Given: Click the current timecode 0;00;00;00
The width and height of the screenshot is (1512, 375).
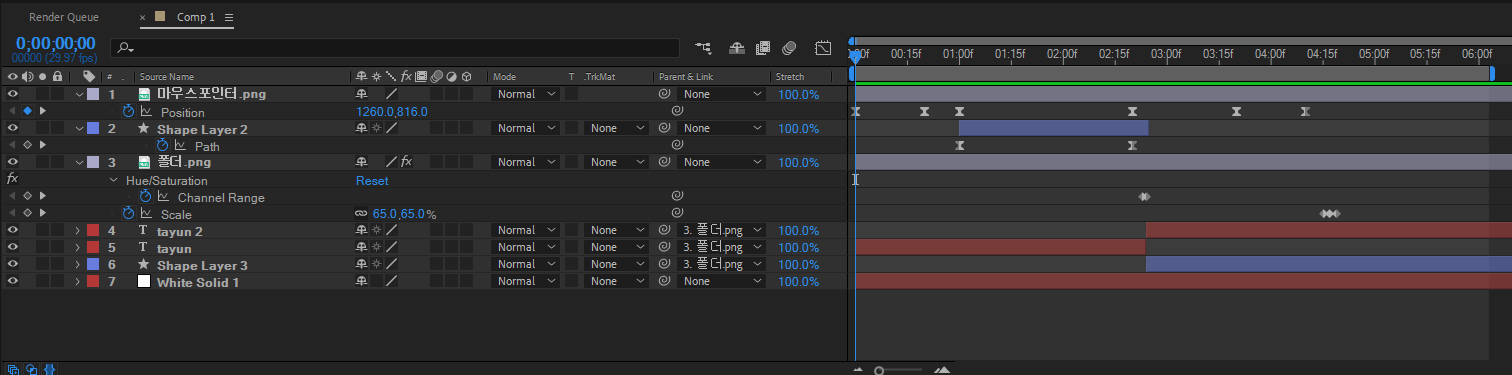Looking at the screenshot, I should [x=55, y=43].
